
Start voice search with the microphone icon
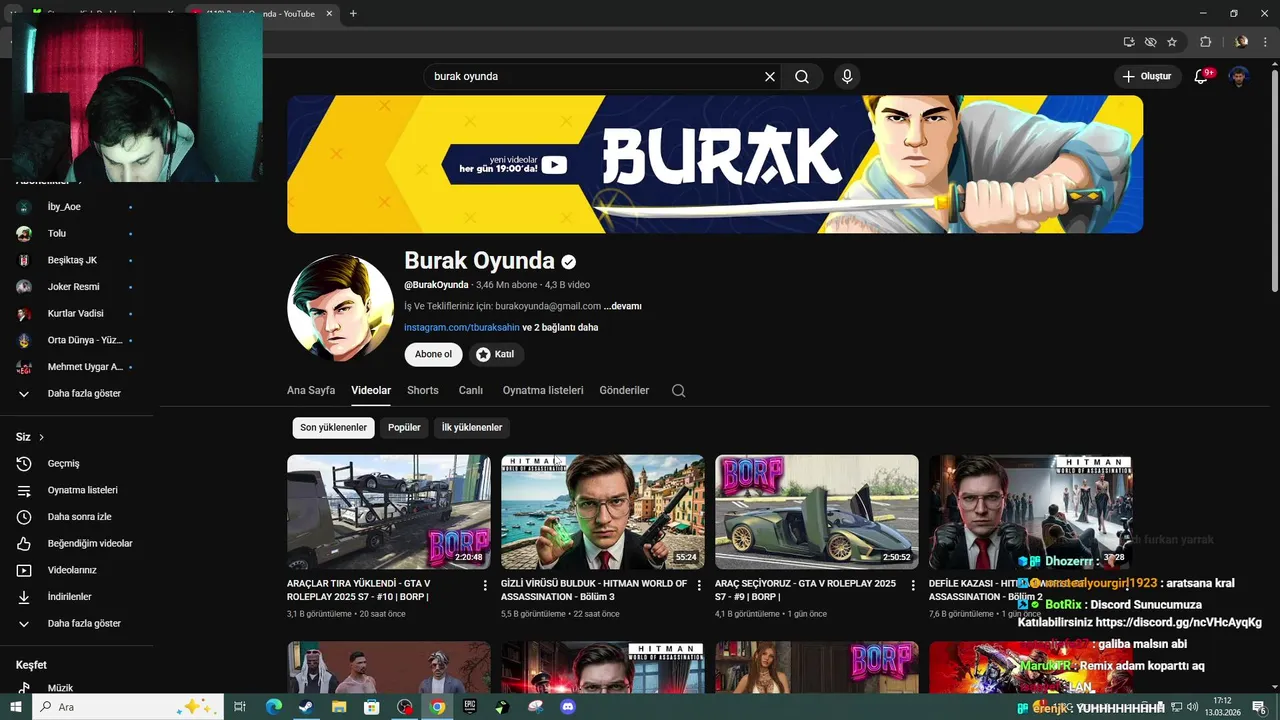pos(847,77)
